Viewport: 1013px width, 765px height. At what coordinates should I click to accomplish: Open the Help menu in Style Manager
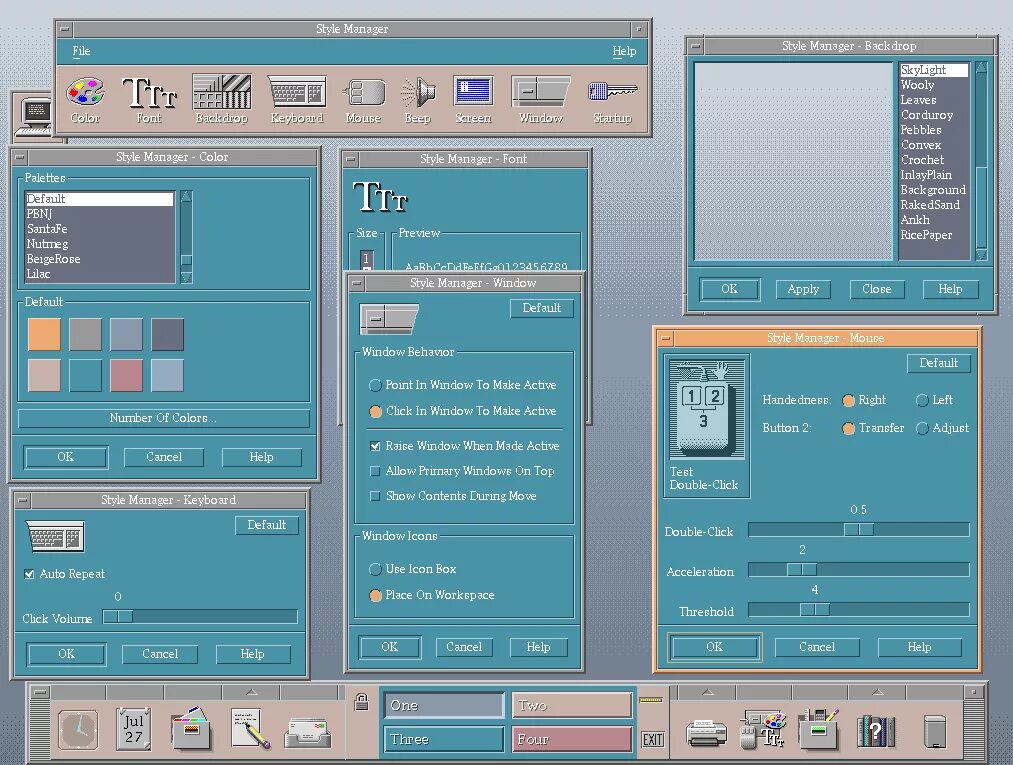tap(624, 50)
